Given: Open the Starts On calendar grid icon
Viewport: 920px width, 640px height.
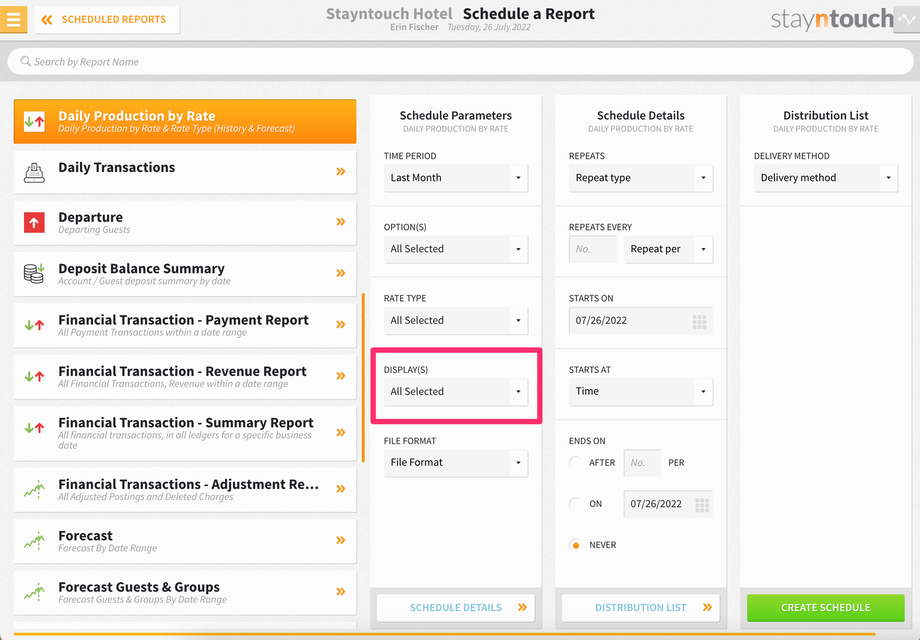Looking at the screenshot, I should (699, 321).
